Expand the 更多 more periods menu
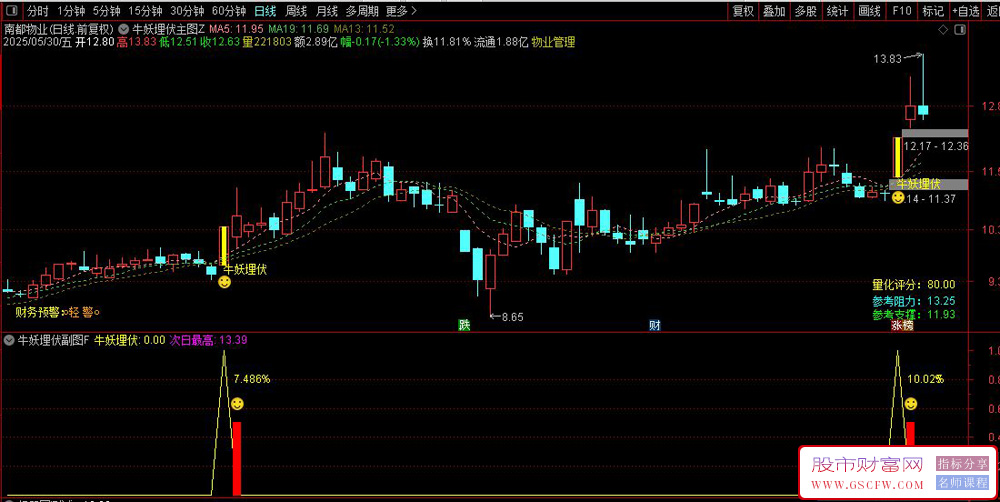The height and width of the screenshot is (502, 1000). click(401, 11)
